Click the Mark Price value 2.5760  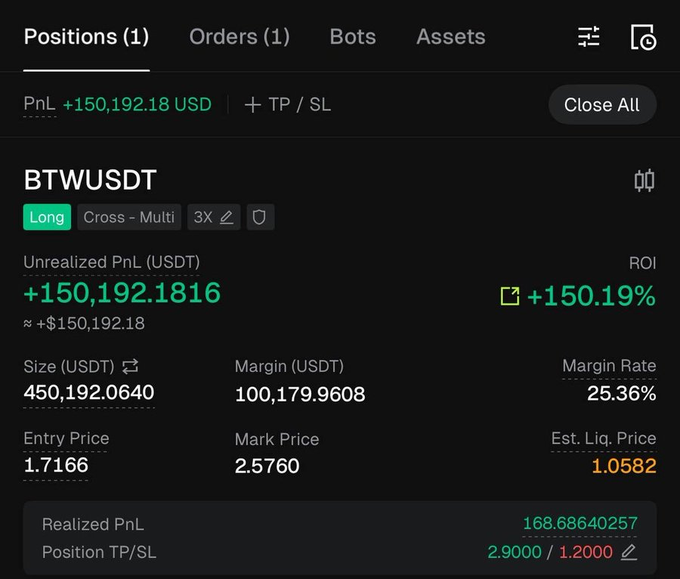pyautogui.click(x=267, y=466)
